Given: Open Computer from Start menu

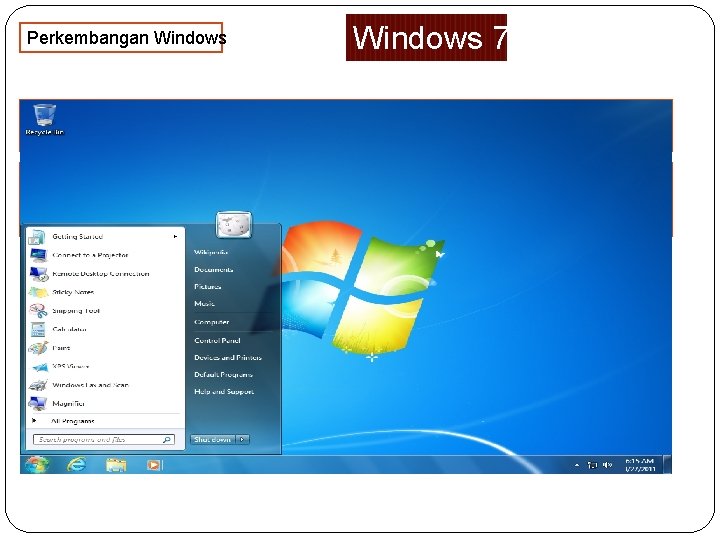Looking at the screenshot, I should coord(211,322).
